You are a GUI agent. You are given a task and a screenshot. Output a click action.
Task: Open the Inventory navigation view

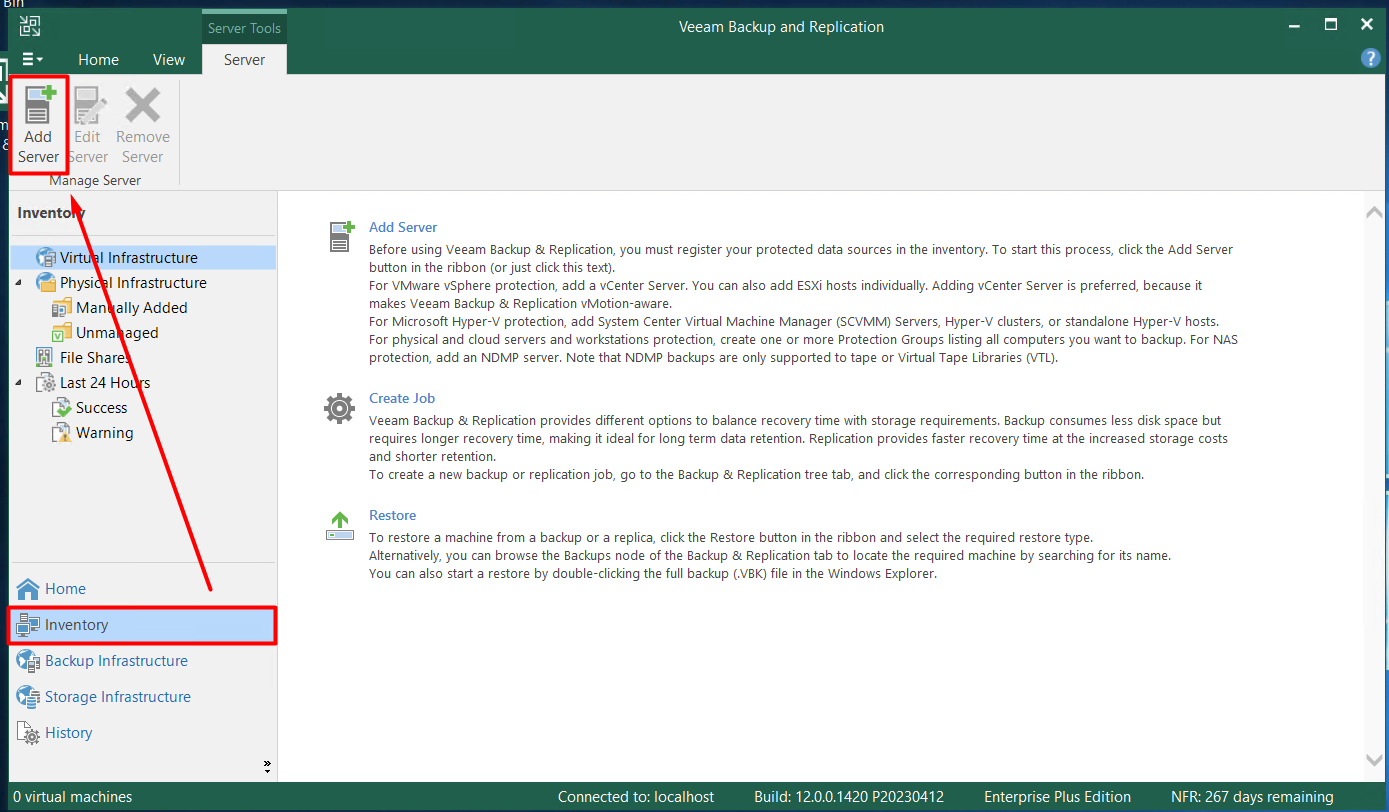coord(143,624)
